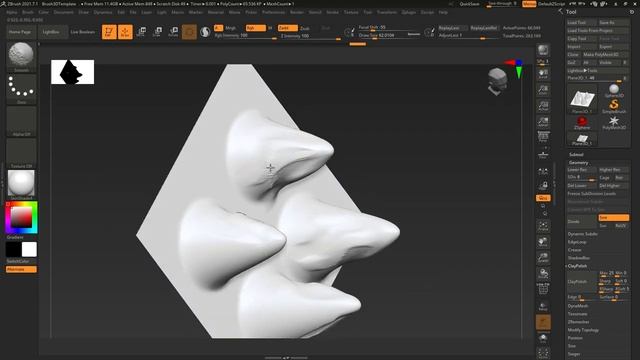
Task: Collapse the ClayPolish section header
Action: [x=578, y=266]
